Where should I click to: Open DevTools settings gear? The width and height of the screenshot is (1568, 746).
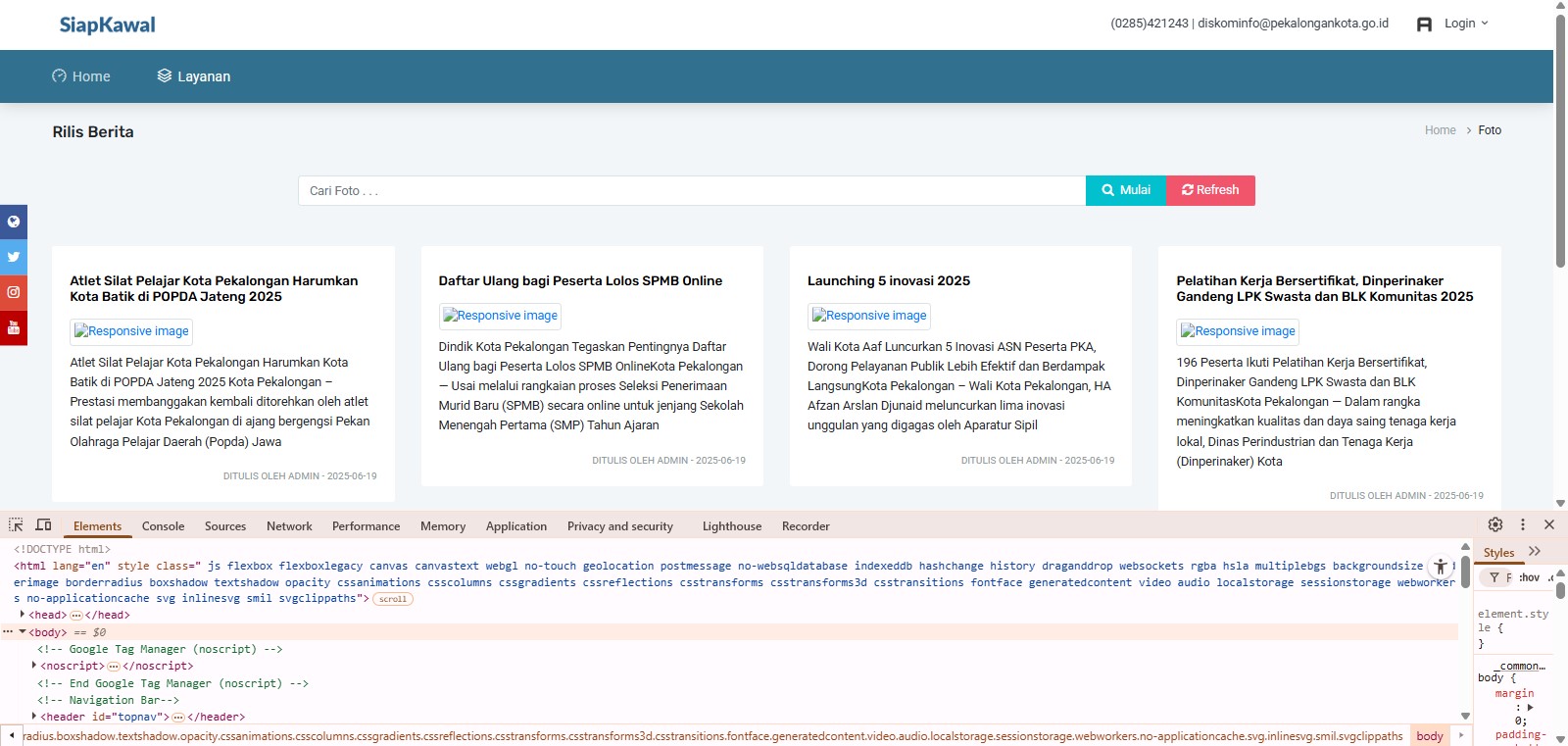[1494, 524]
